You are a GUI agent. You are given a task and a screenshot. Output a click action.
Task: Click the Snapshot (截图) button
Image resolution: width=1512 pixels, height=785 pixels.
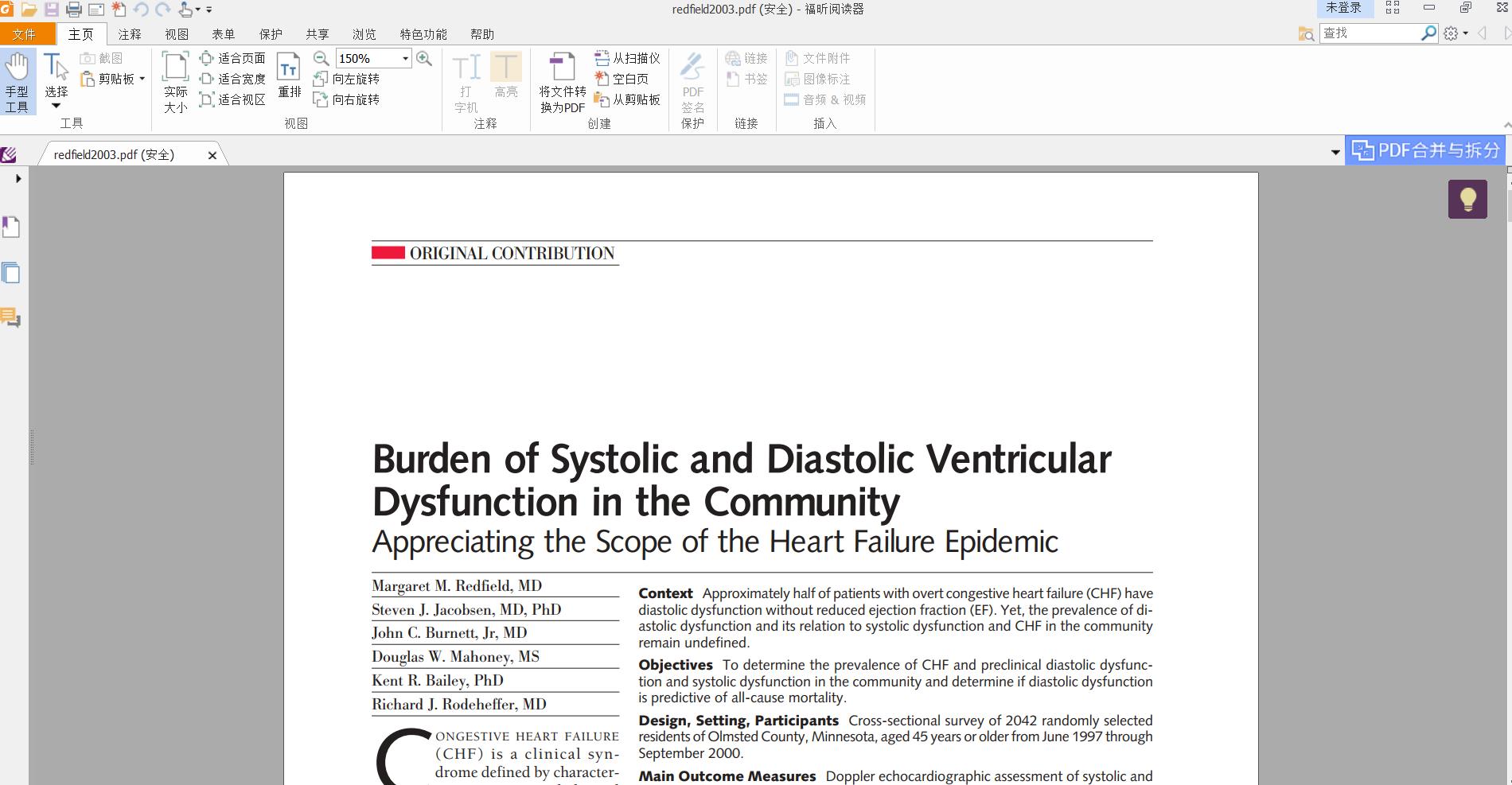pyautogui.click(x=101, y=58)
